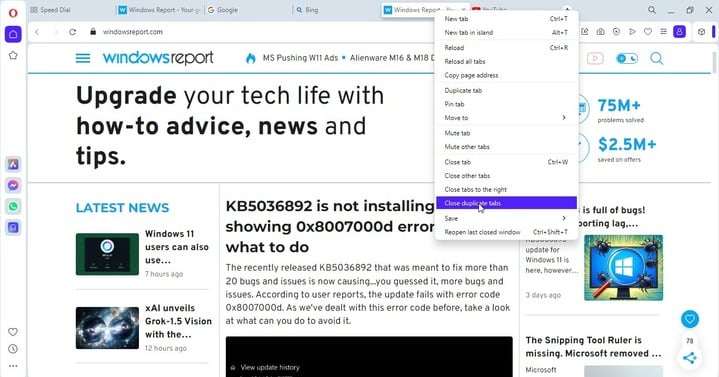Select Reload in the context menu
The width and height of the screenshot is (719, 377).
pos(506,48)
